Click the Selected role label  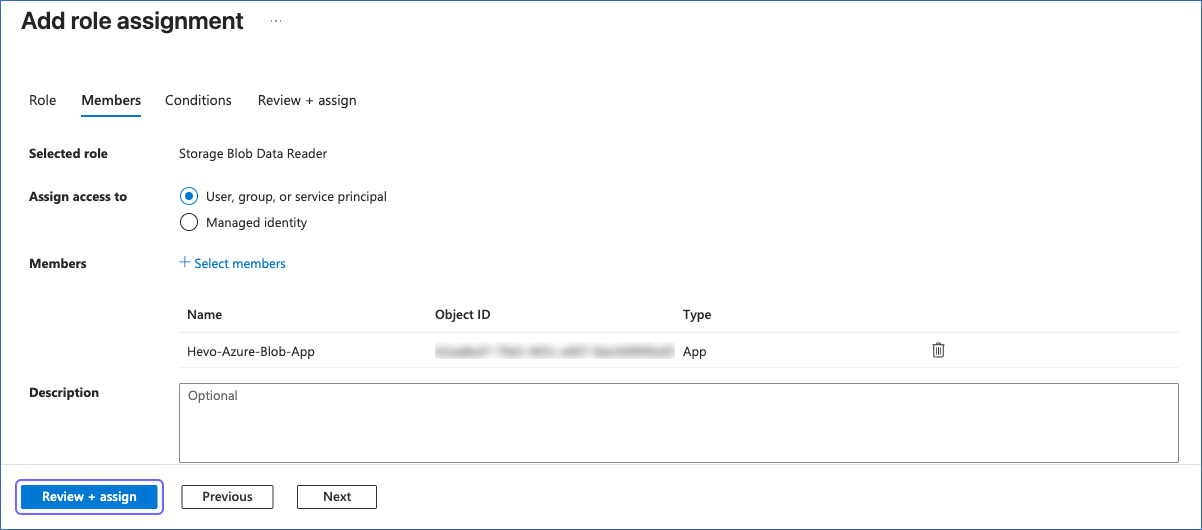click(68, 153)
